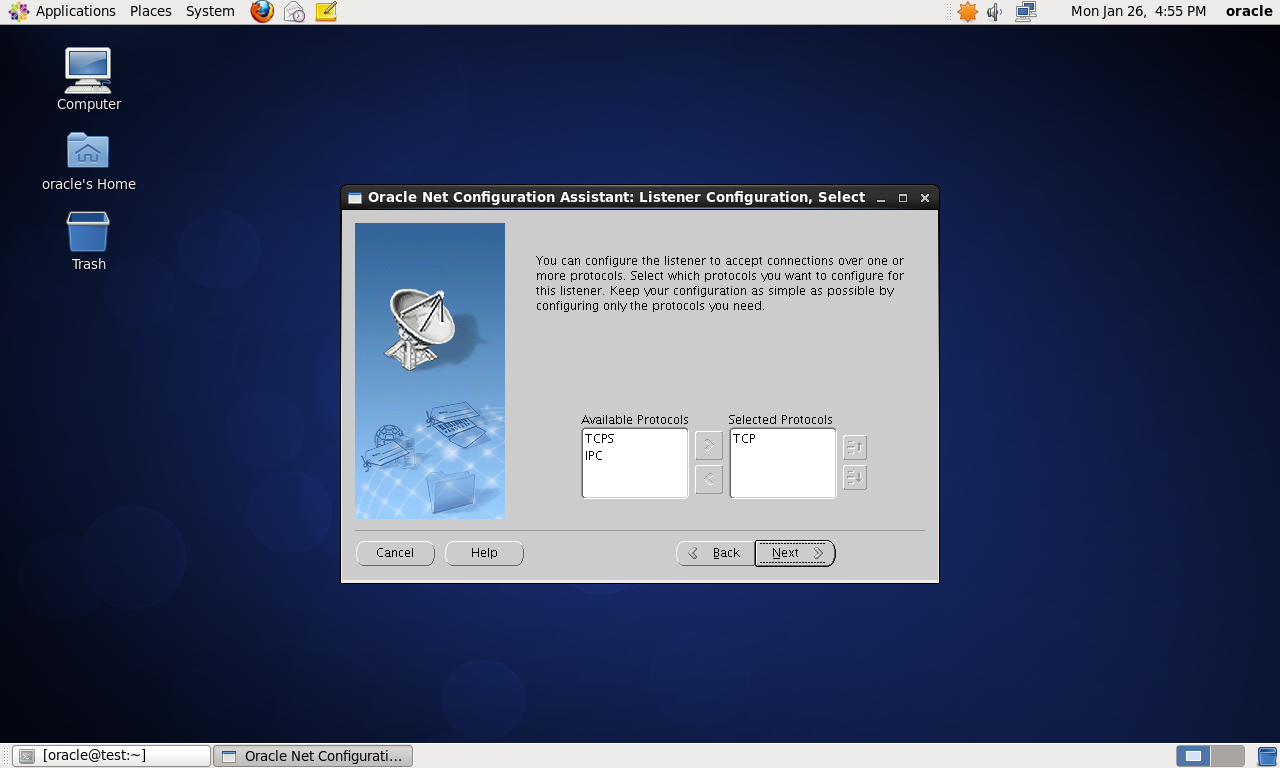Go Back to the previous step
Screen dimensions: 1280x768
tap(715, 553)
